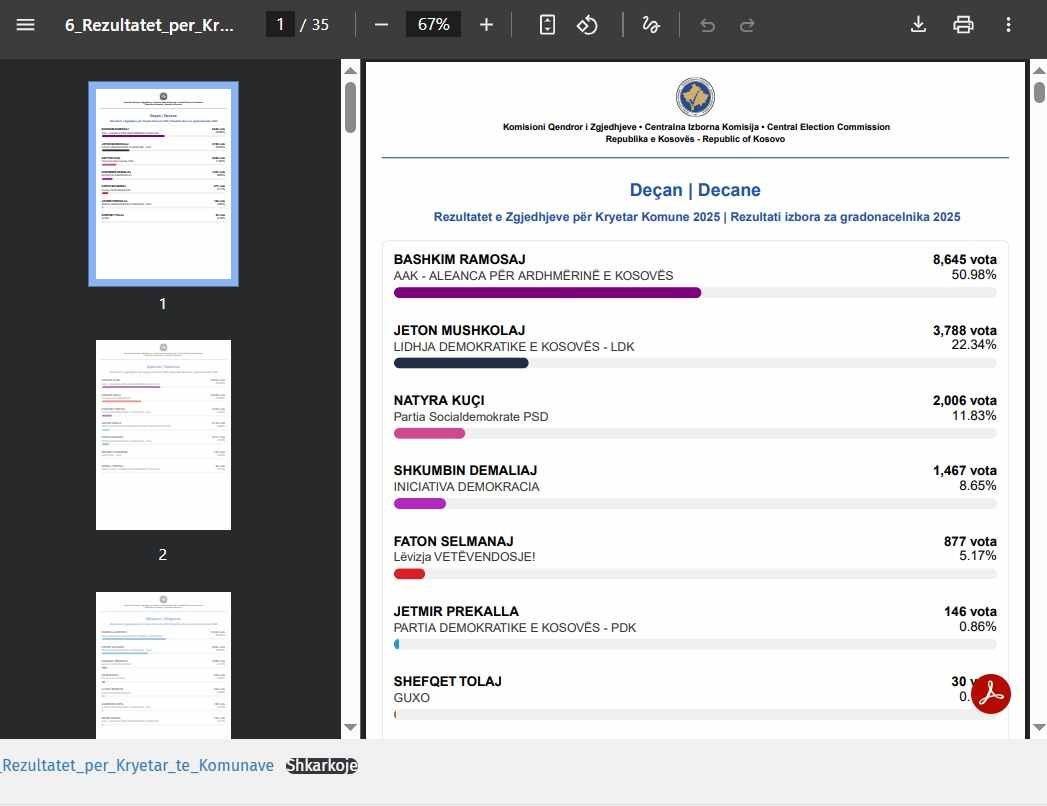The height and width of the screenshot is (806, 1047).
Task: Download the PDF file
Action: (918, 25)
